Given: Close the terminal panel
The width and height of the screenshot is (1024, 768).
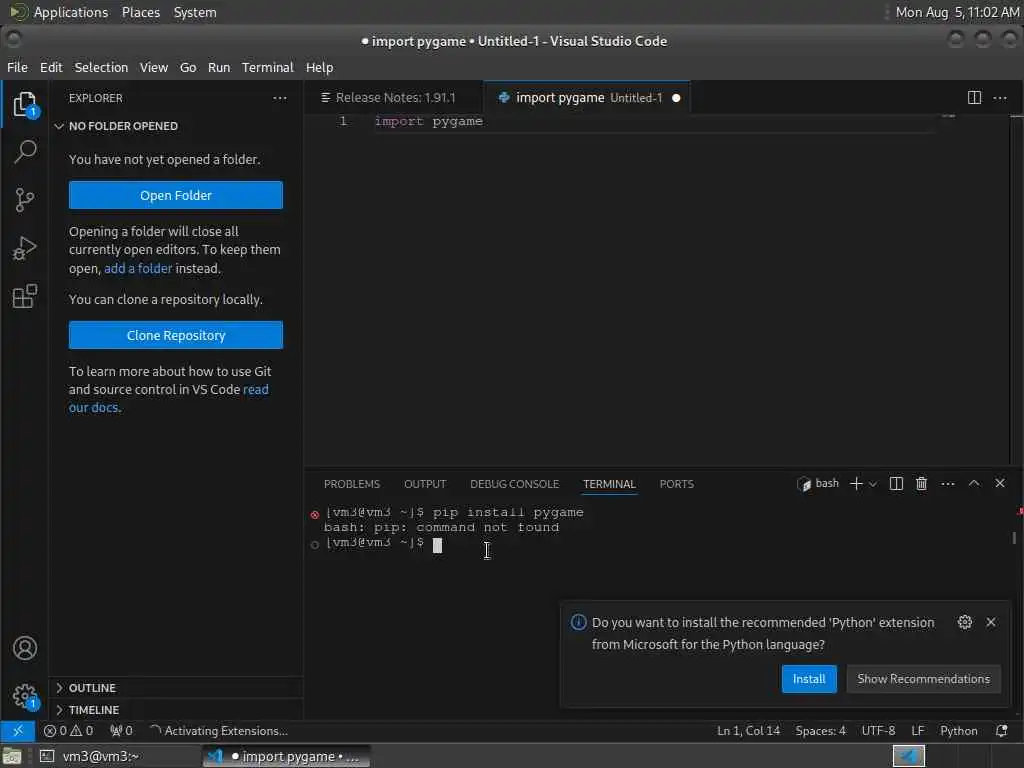Looking at the screenshot, I should [1000, 483].
